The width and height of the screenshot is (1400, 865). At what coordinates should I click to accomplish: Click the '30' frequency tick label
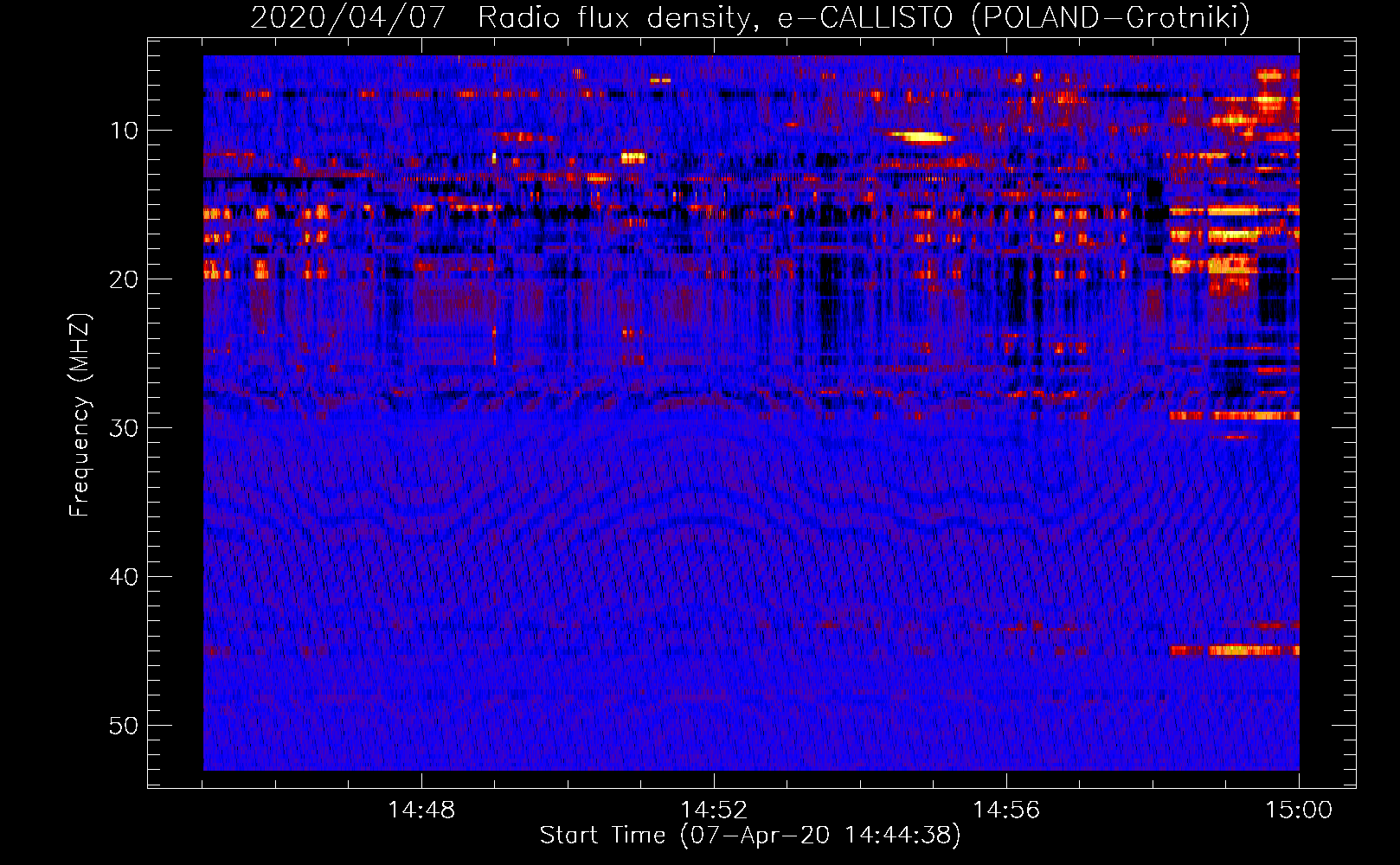click(x=125, y=428)
